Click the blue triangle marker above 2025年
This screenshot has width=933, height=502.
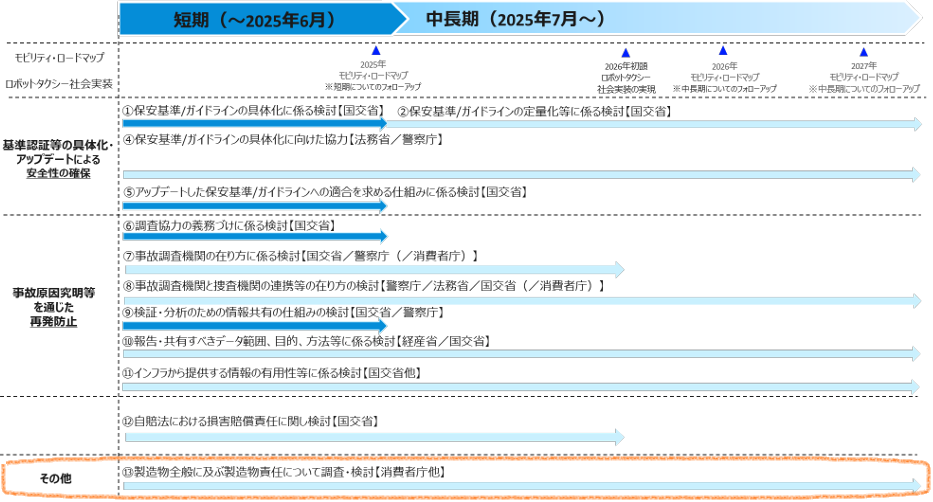coord(375,51)
